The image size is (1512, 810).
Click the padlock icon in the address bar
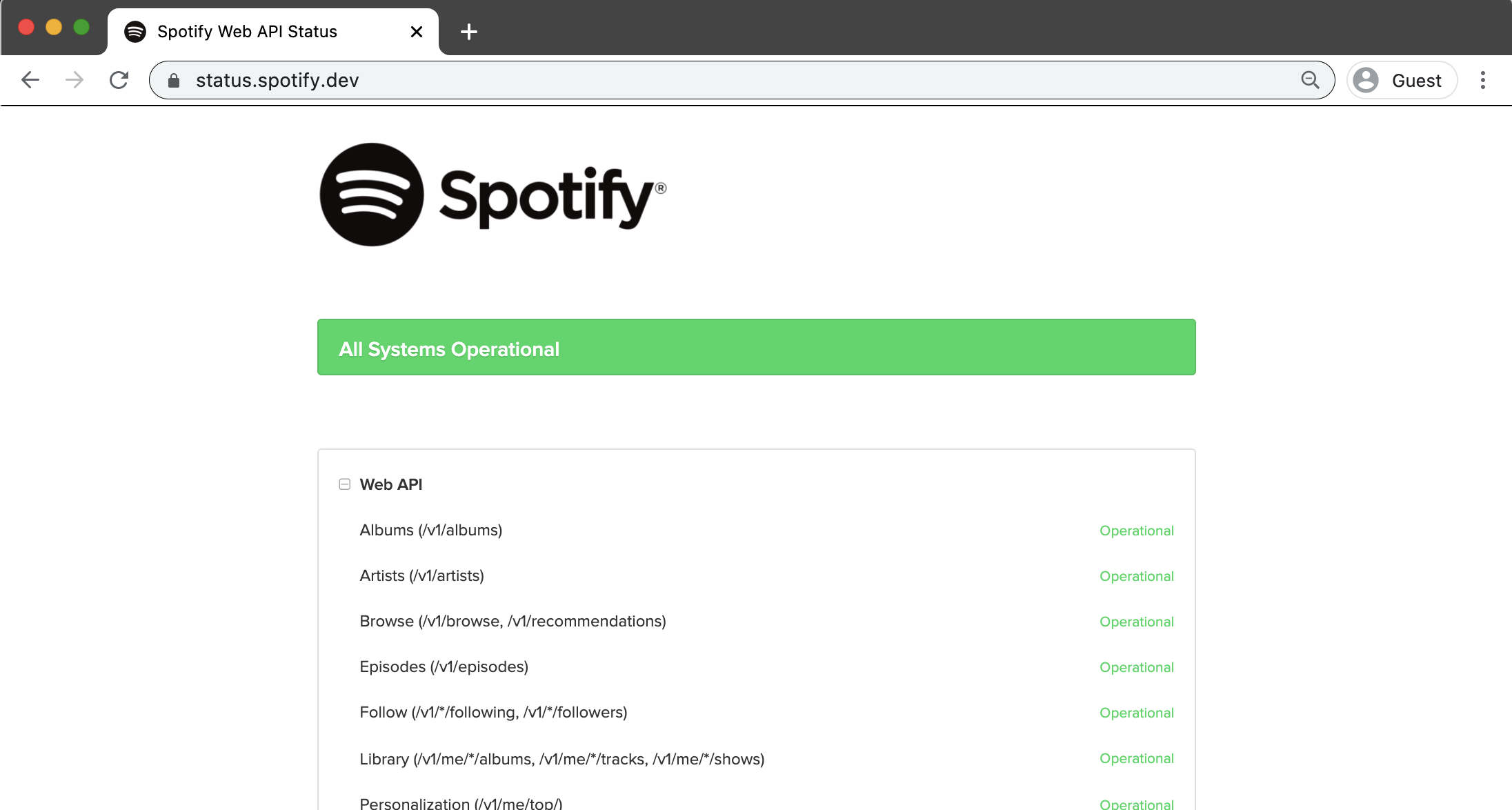pyautogui.click(x=175, y=80)
